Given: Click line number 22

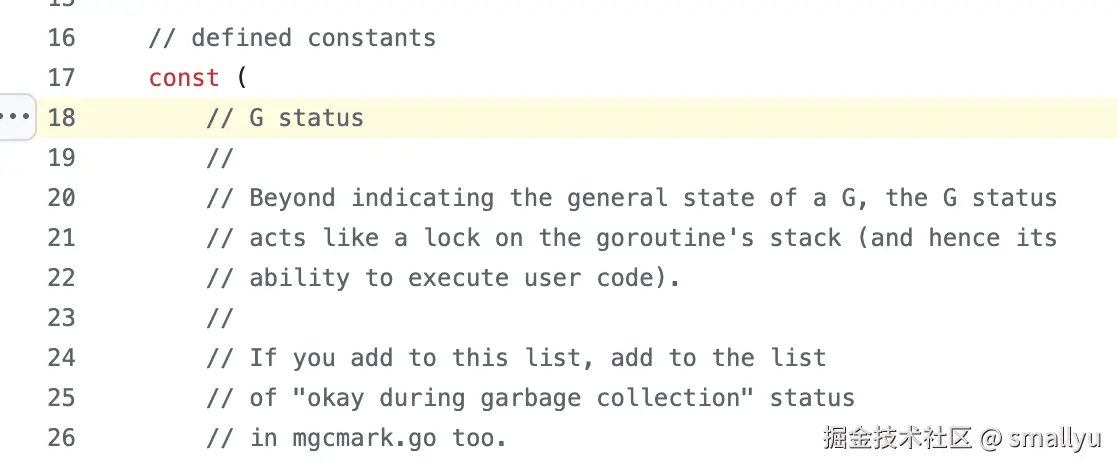Looking at the screenshot, I should point(61,278).
